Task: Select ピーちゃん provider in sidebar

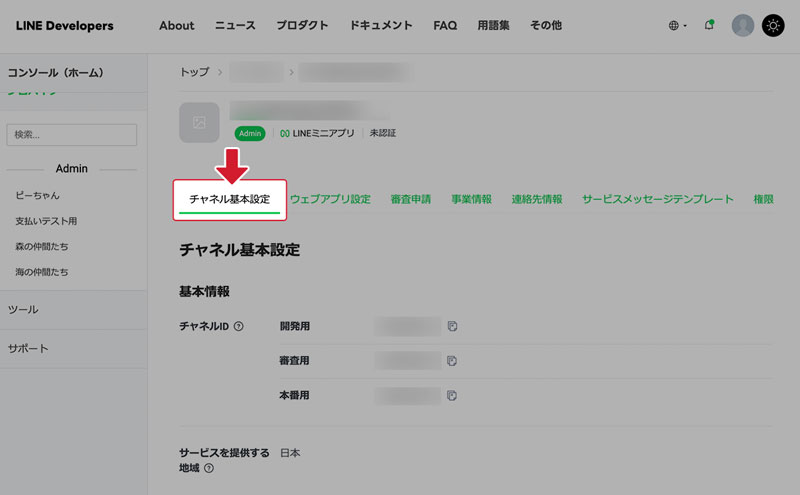Action: pos(37,196)
